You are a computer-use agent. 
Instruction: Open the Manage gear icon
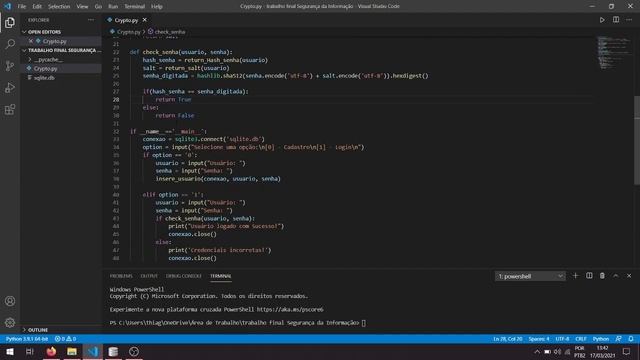click(x=10, y=322)
